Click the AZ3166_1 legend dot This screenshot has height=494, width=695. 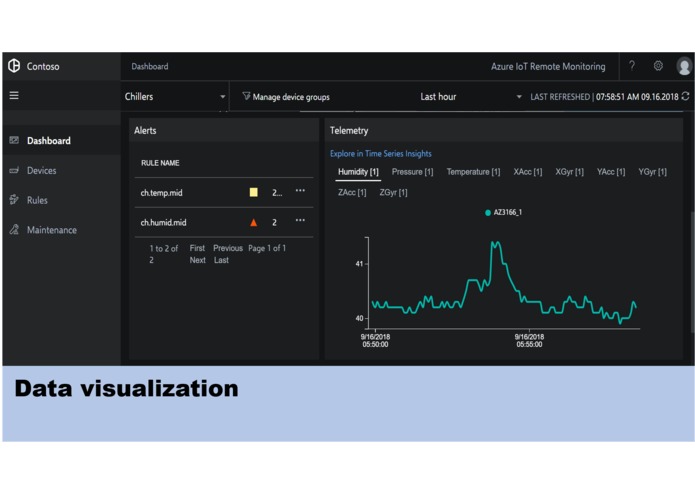pyautogui.click(x=488, y=213)
